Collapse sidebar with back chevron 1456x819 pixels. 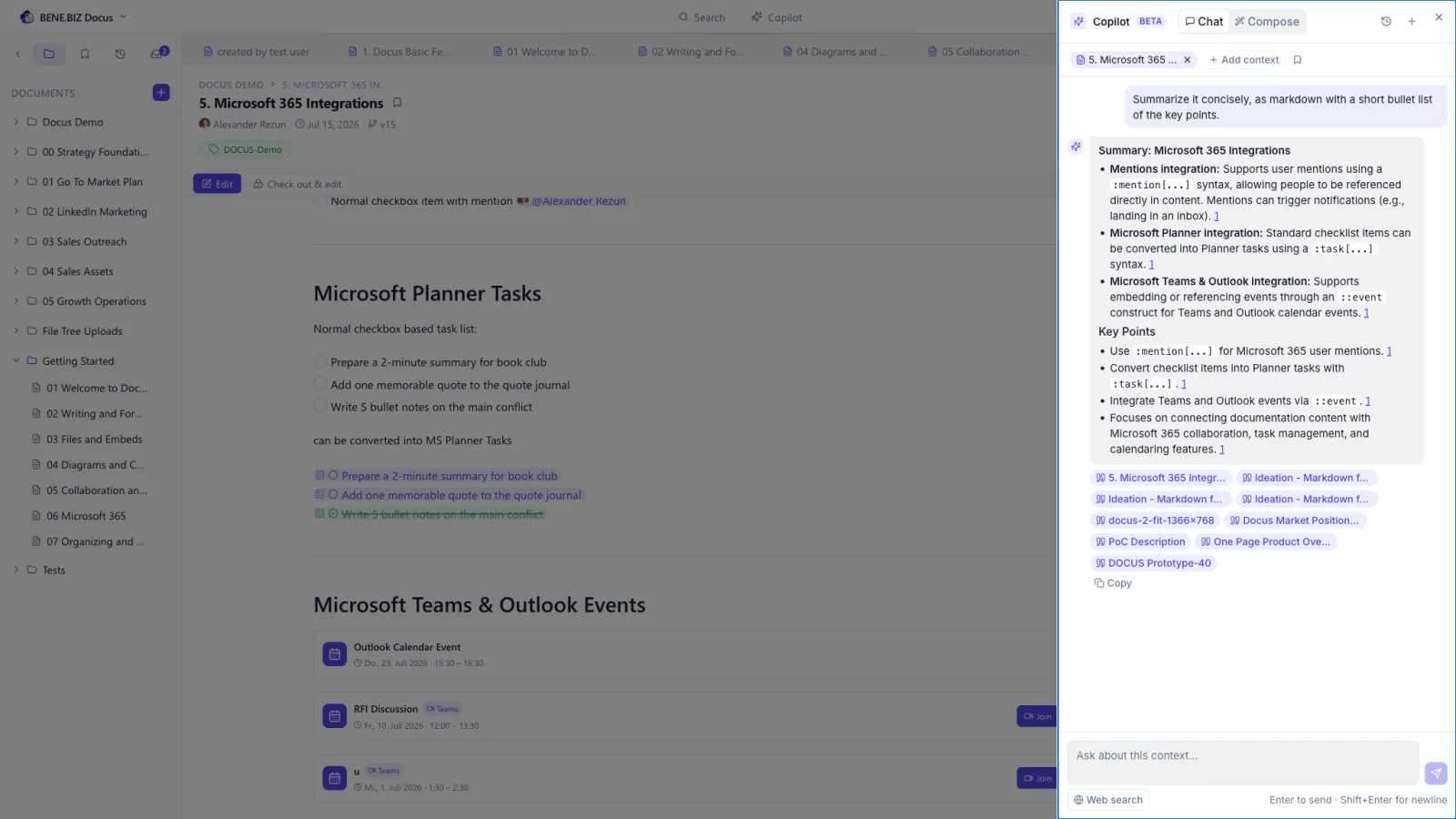17,54
